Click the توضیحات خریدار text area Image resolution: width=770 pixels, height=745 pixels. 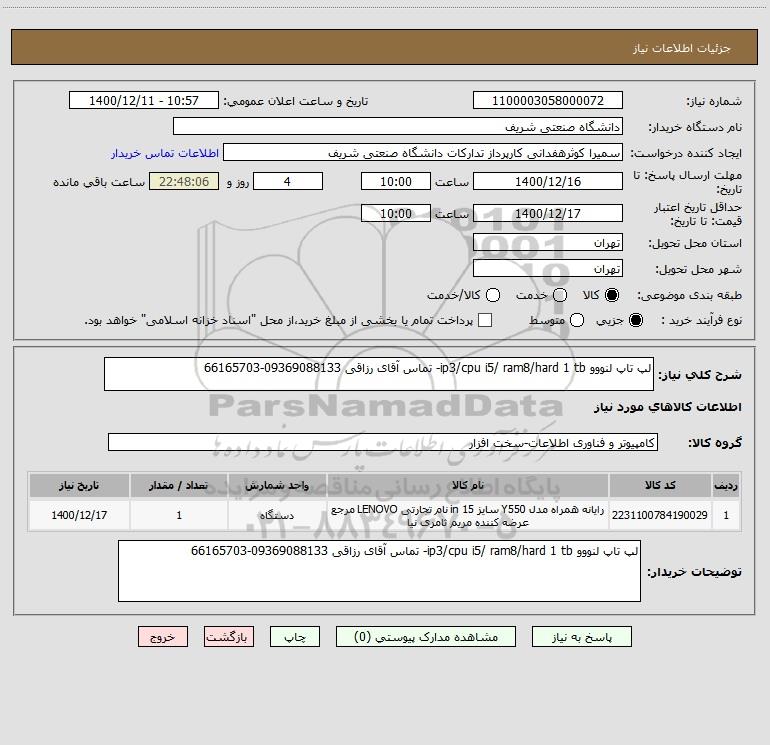(x=379, y=571)
